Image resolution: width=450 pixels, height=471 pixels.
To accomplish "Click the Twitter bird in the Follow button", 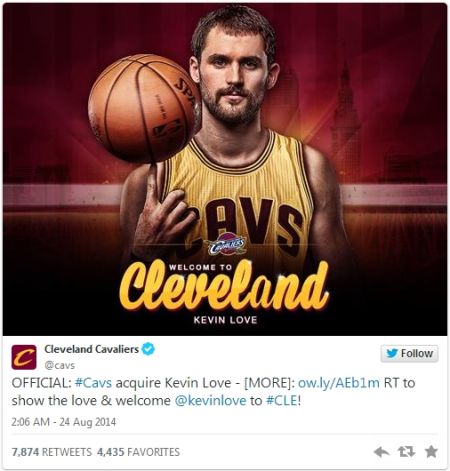I will click(392, 353).
